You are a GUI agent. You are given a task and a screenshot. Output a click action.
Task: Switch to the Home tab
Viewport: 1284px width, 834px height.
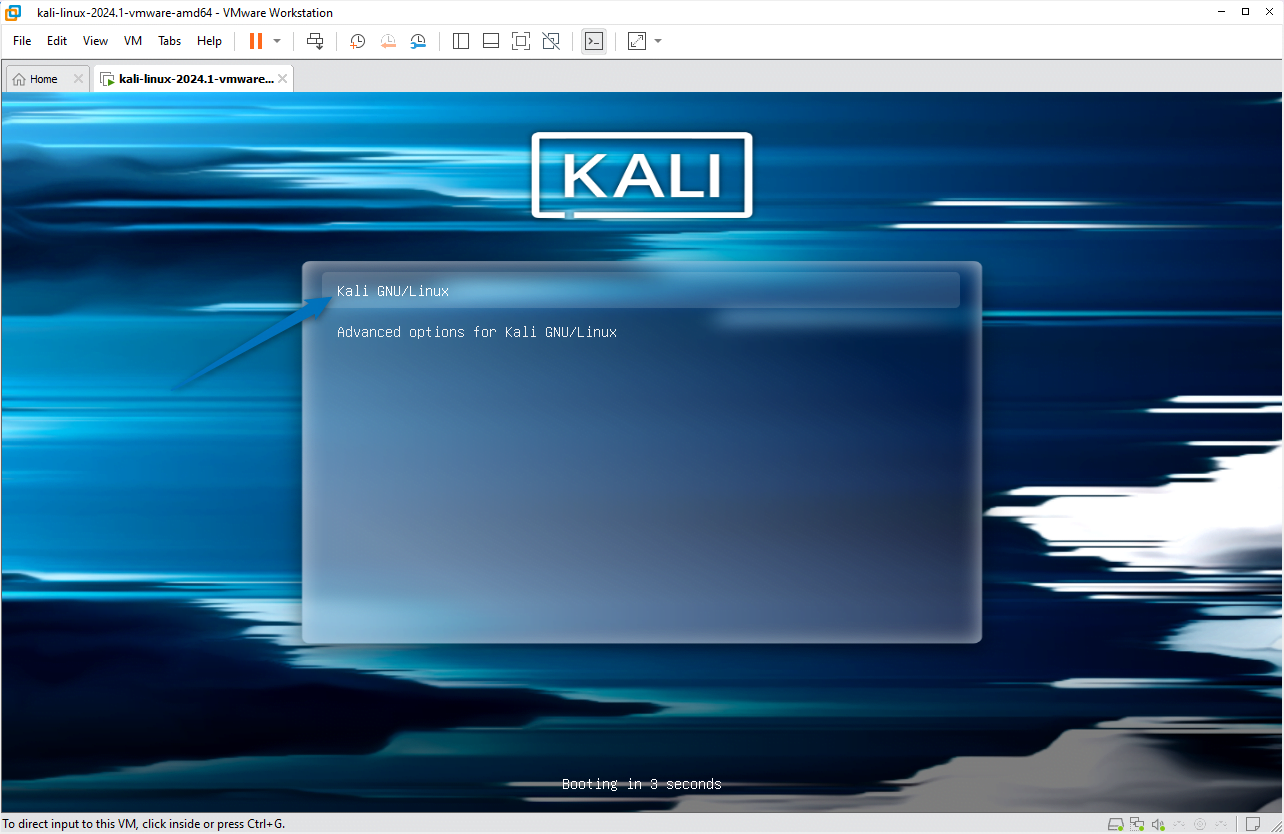point(42,78)
